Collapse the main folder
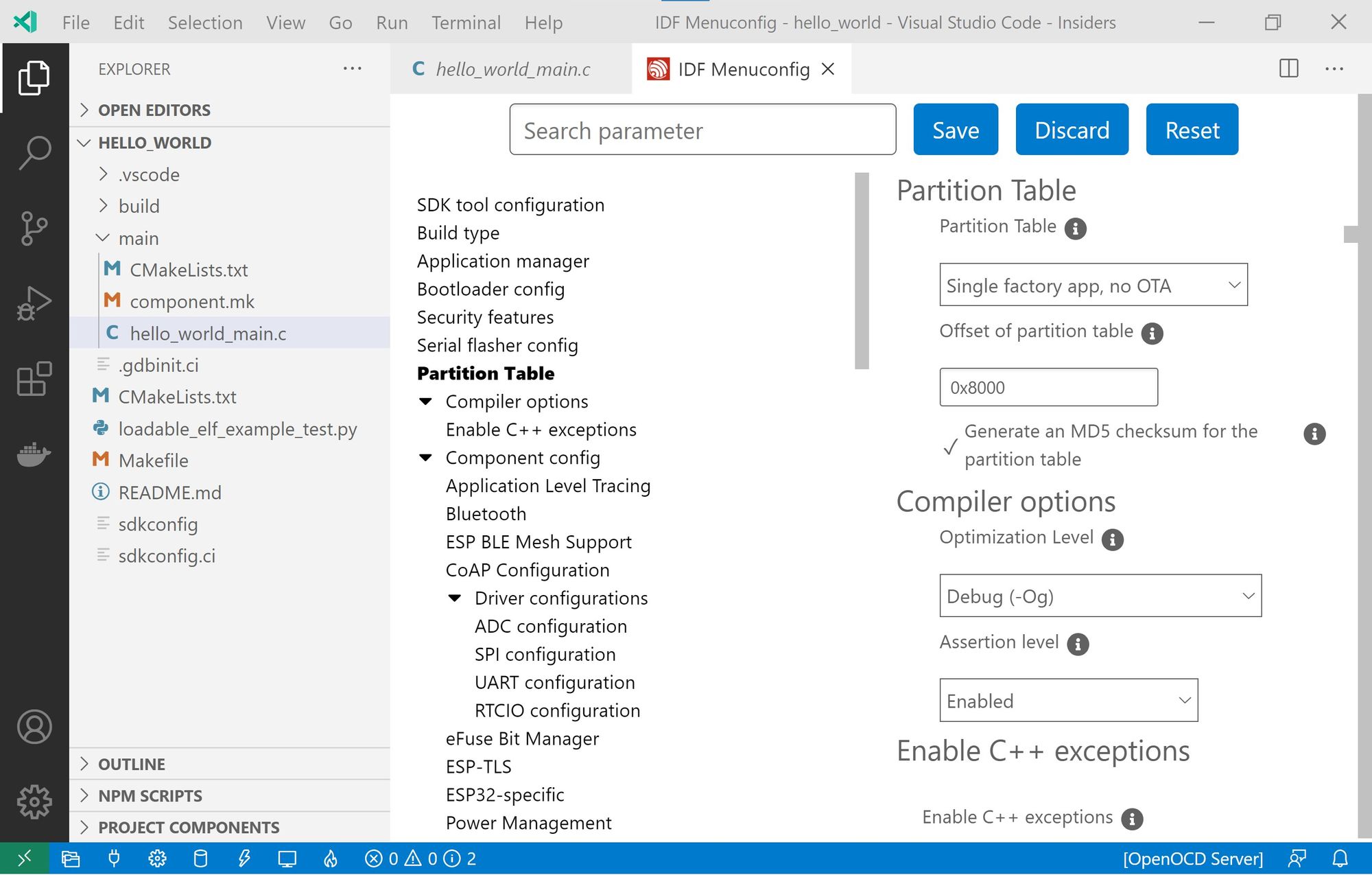Image resolution: width=1372 pixels, height=875 pixels. coord(139,238)
